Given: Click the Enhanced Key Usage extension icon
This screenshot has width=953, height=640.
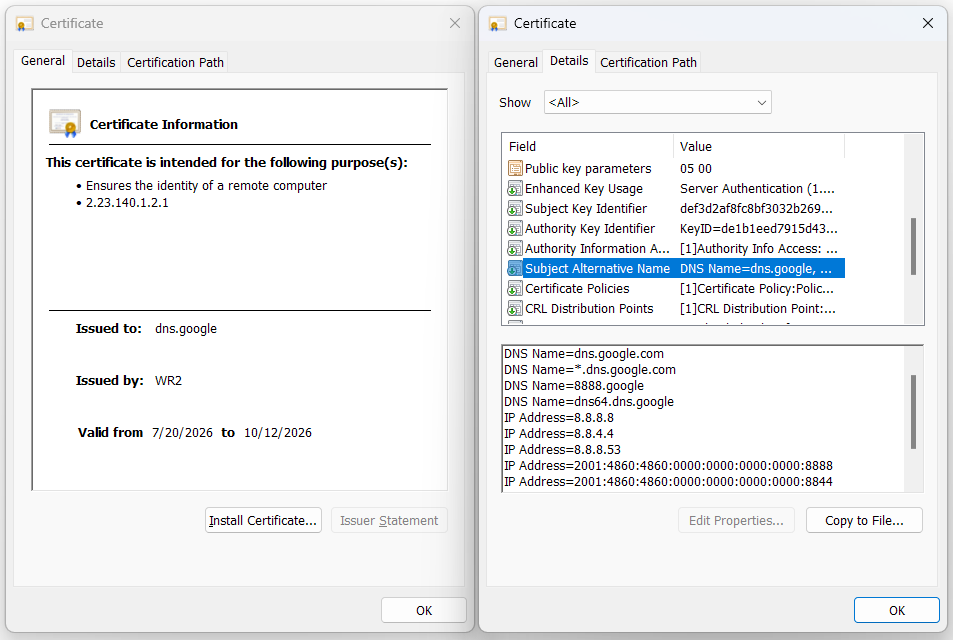Looking at the screenshot, I should (x=515, y=188).
